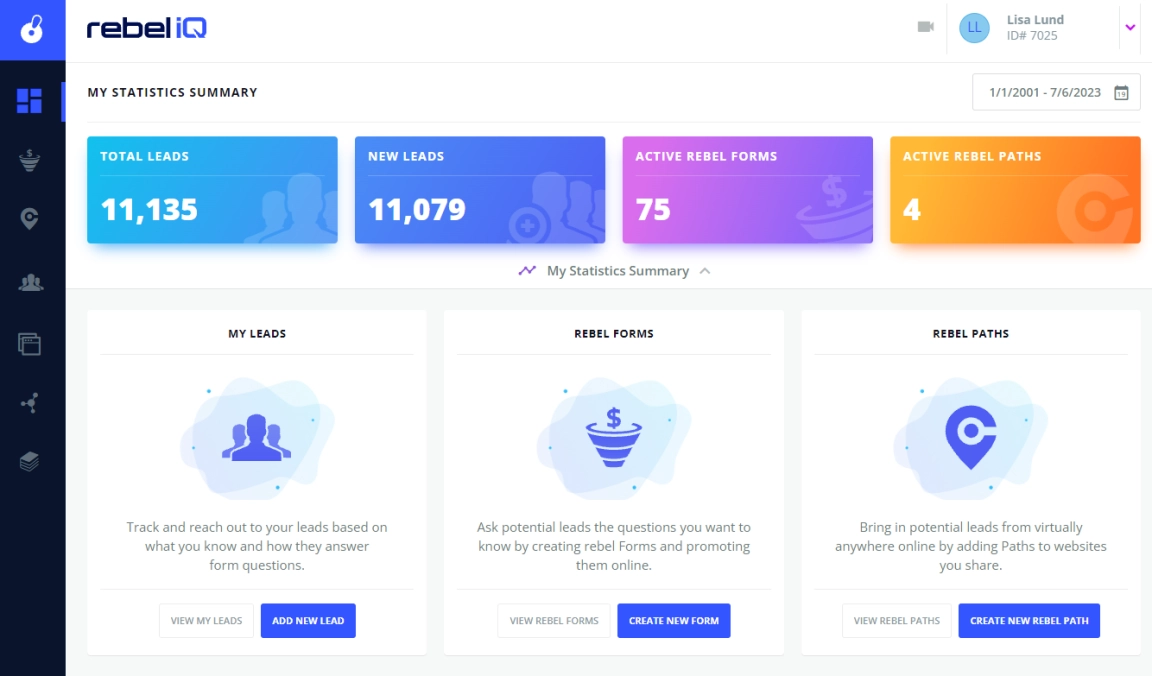The image size is (1152, 676).
Task: Open the Rebel Paths pin sidebar icon
Action: 29,219
